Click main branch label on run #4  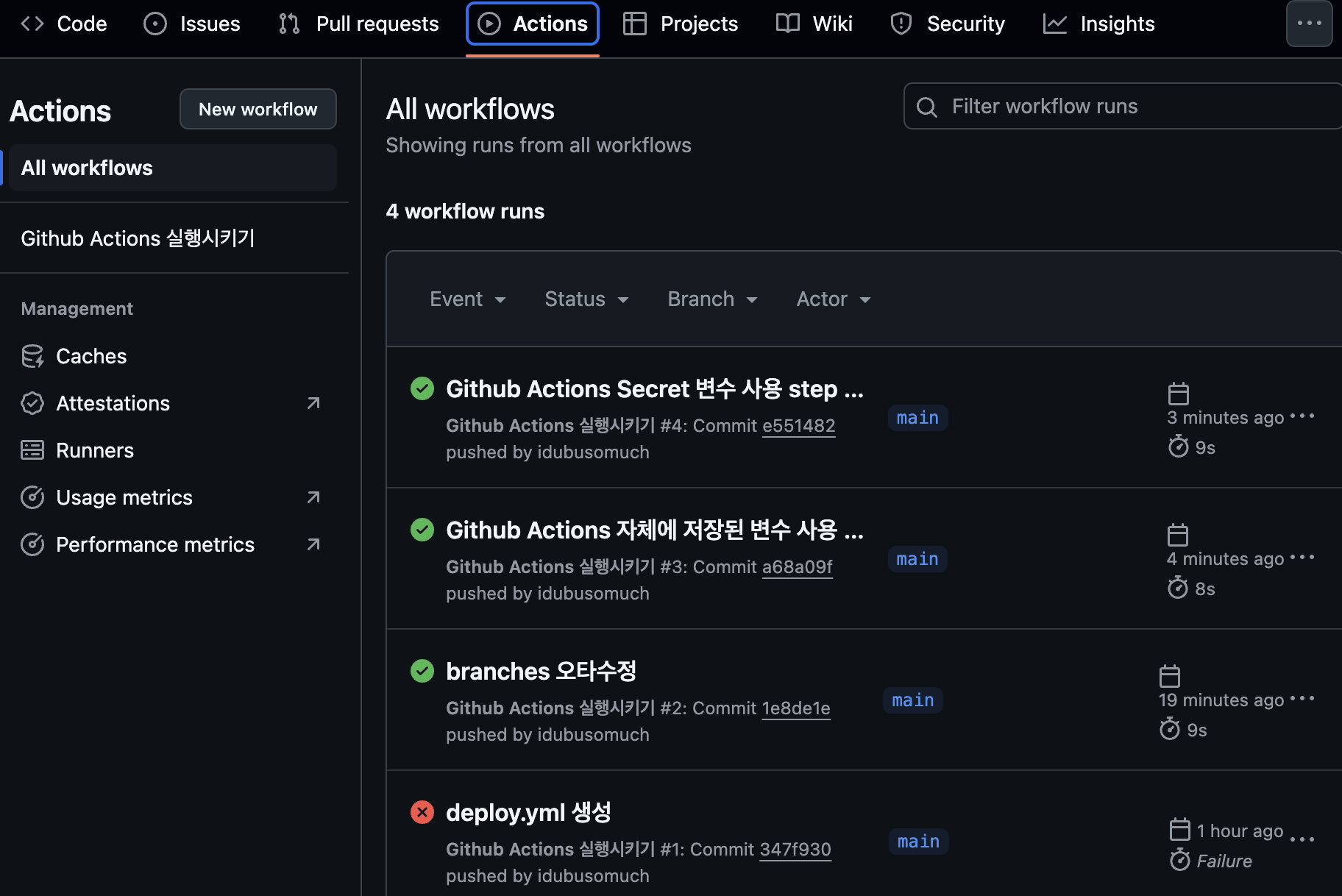click(x=917, y=418)
